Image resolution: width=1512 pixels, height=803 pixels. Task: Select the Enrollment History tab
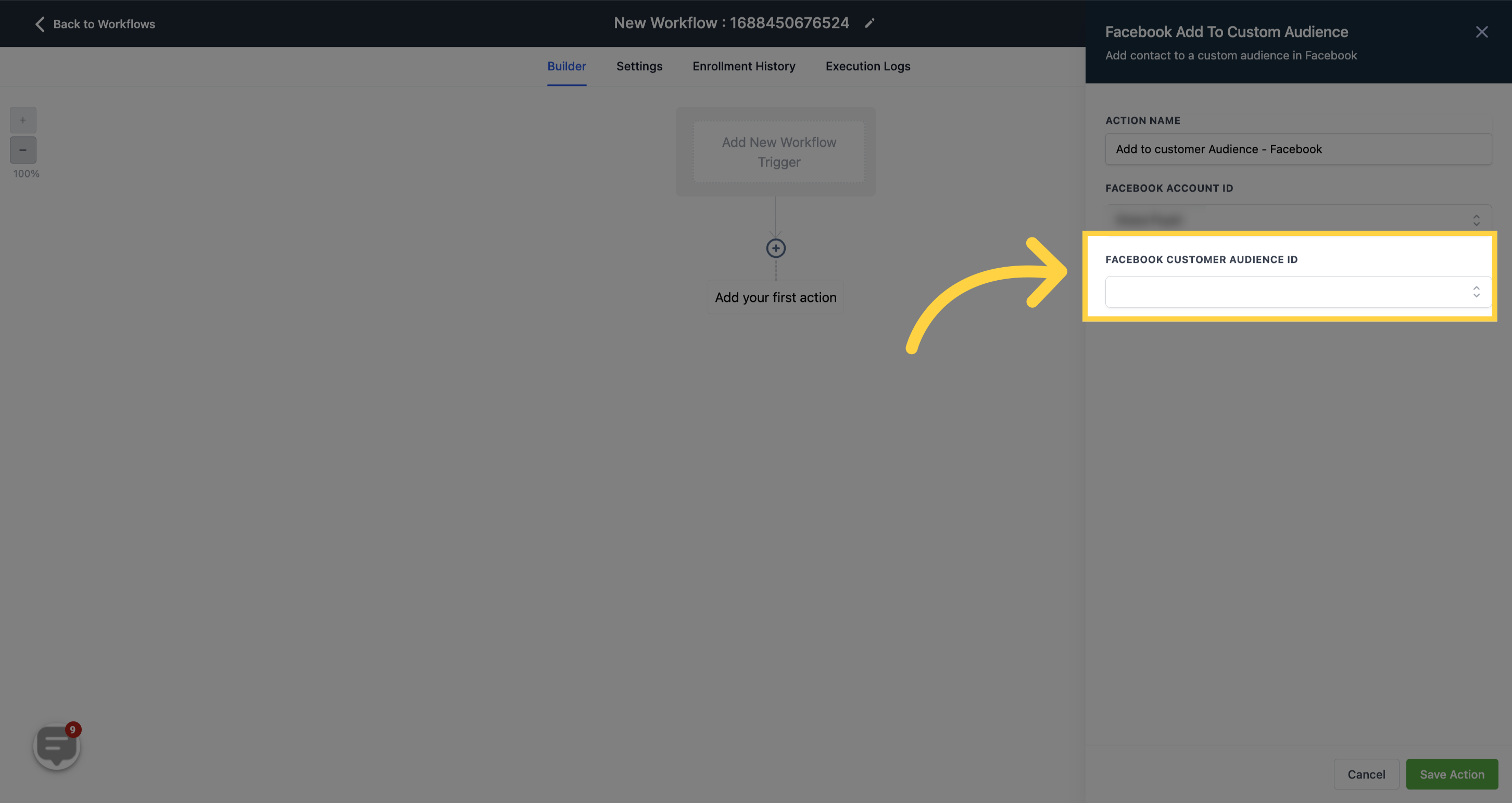point(743,66)
